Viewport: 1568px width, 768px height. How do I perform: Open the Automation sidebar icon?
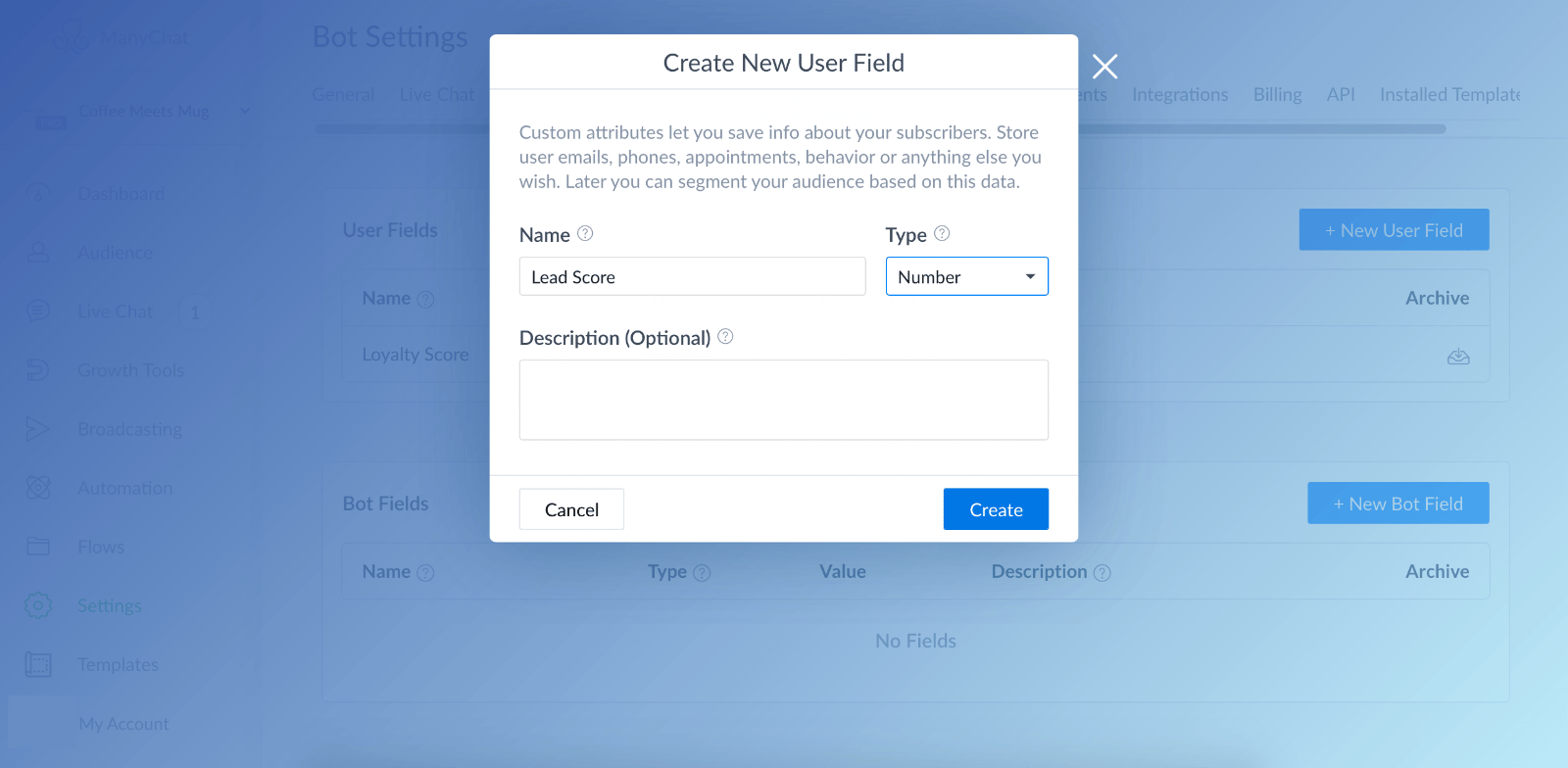(x=38, y=488)
